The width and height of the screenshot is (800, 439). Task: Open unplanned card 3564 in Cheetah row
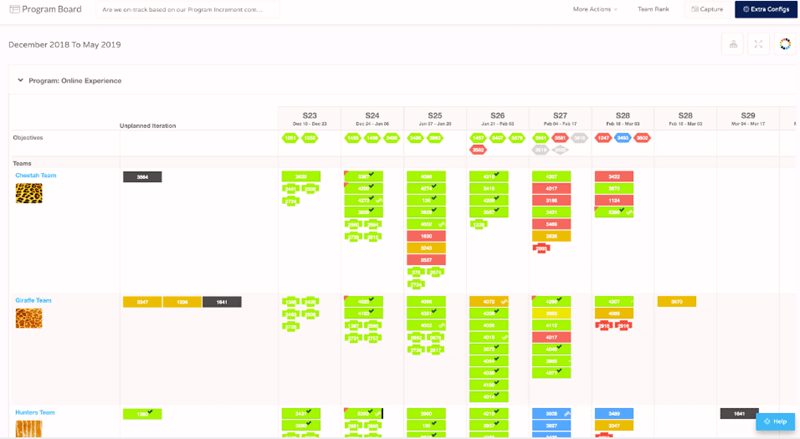point(142,177)
